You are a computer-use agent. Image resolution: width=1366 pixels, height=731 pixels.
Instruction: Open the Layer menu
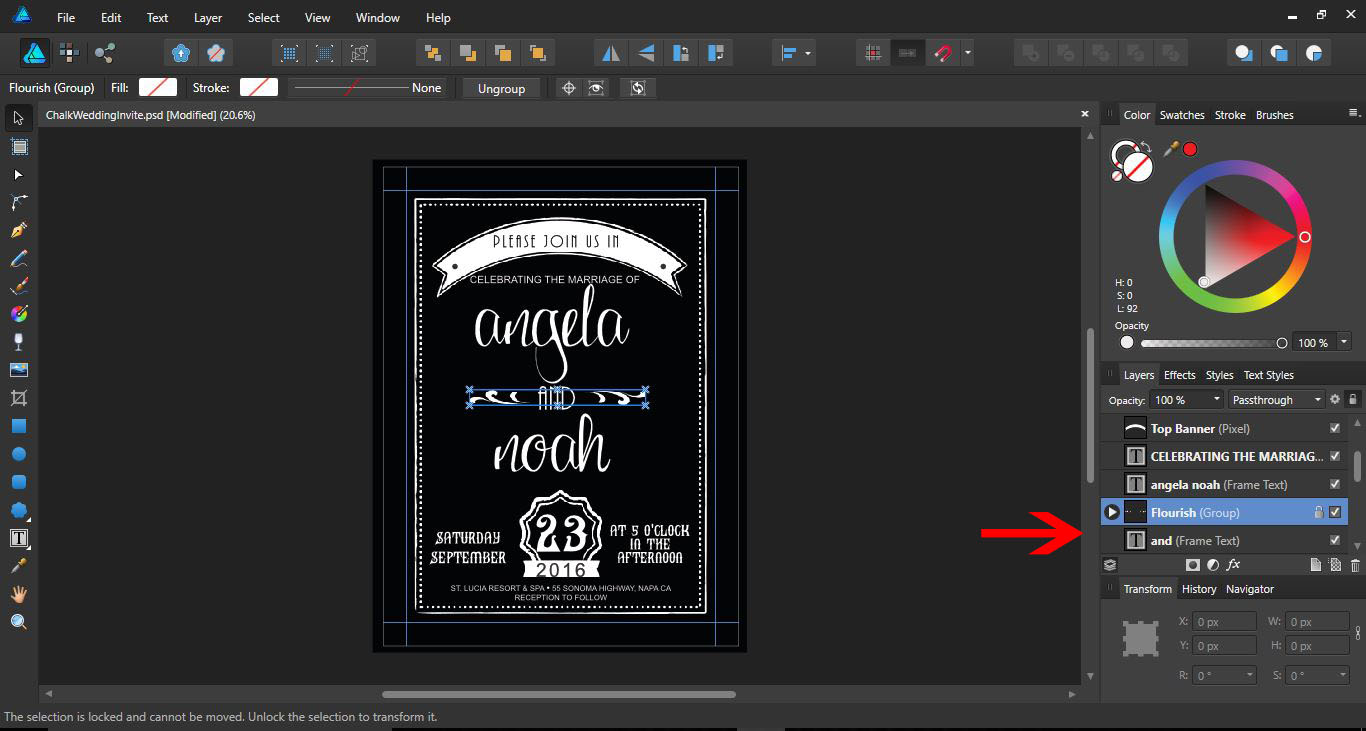coord(208,18)
